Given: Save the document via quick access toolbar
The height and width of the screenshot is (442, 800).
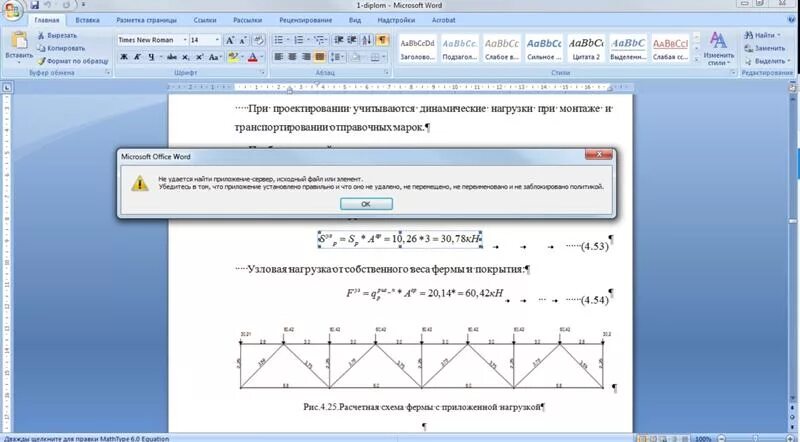Looking at the screenshot, I should coord(35,5).
